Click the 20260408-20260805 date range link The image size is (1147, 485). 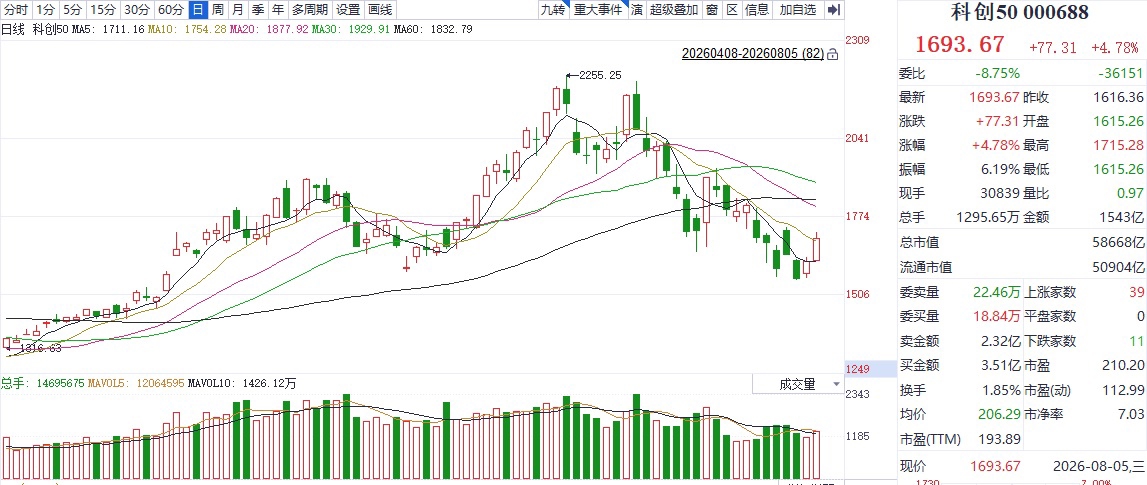pyautogui.click(x=753, y=54)
